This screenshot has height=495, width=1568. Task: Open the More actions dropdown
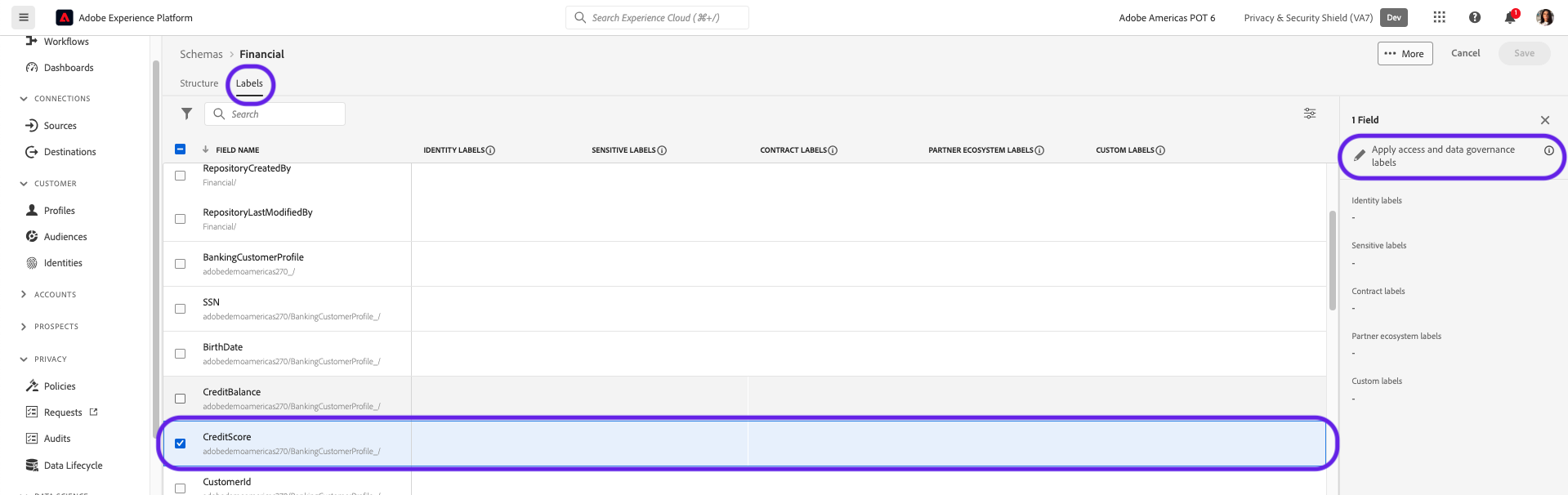tap(1405, 53)
